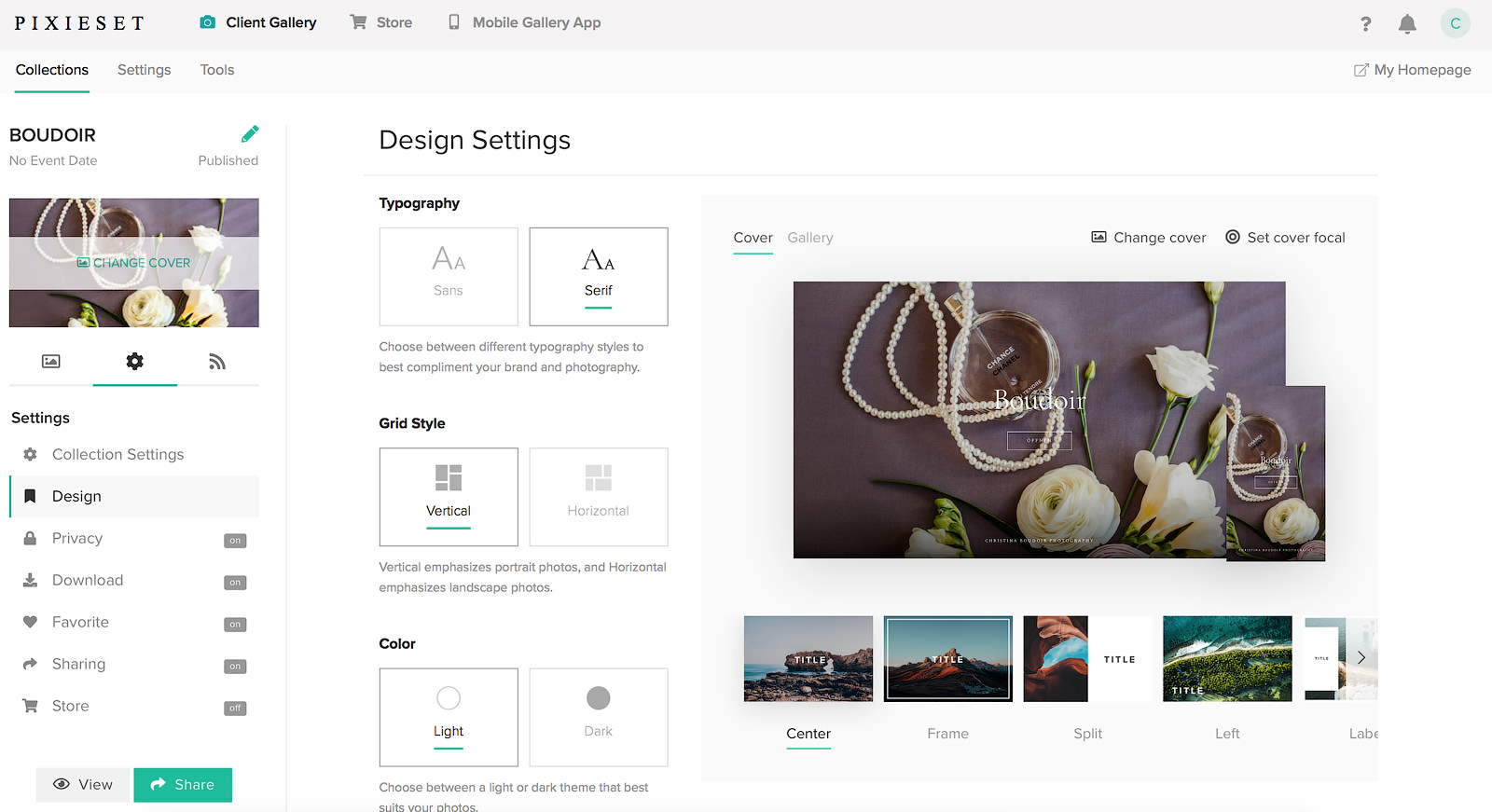Click the Set cover focal target icon
Image resolution: width=1492 pixels, height=812 pixels.
point(1233,237)
